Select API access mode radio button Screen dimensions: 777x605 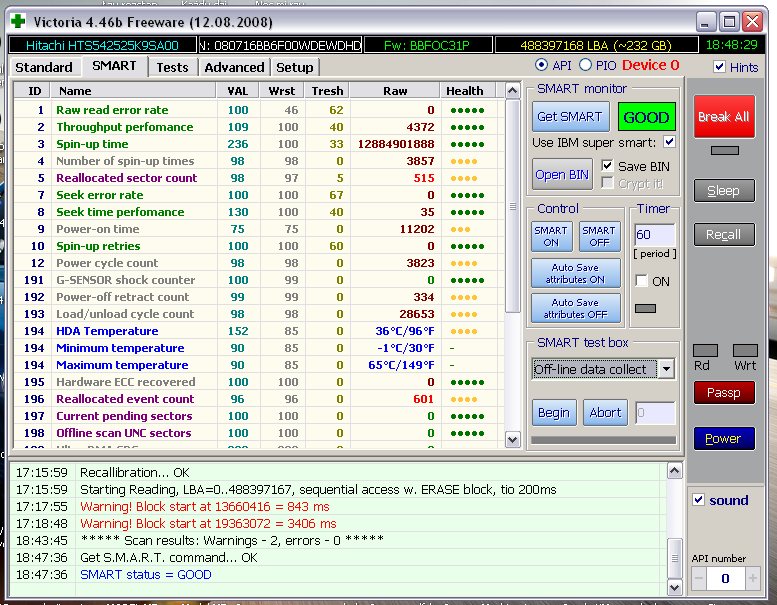pos(541,65)
